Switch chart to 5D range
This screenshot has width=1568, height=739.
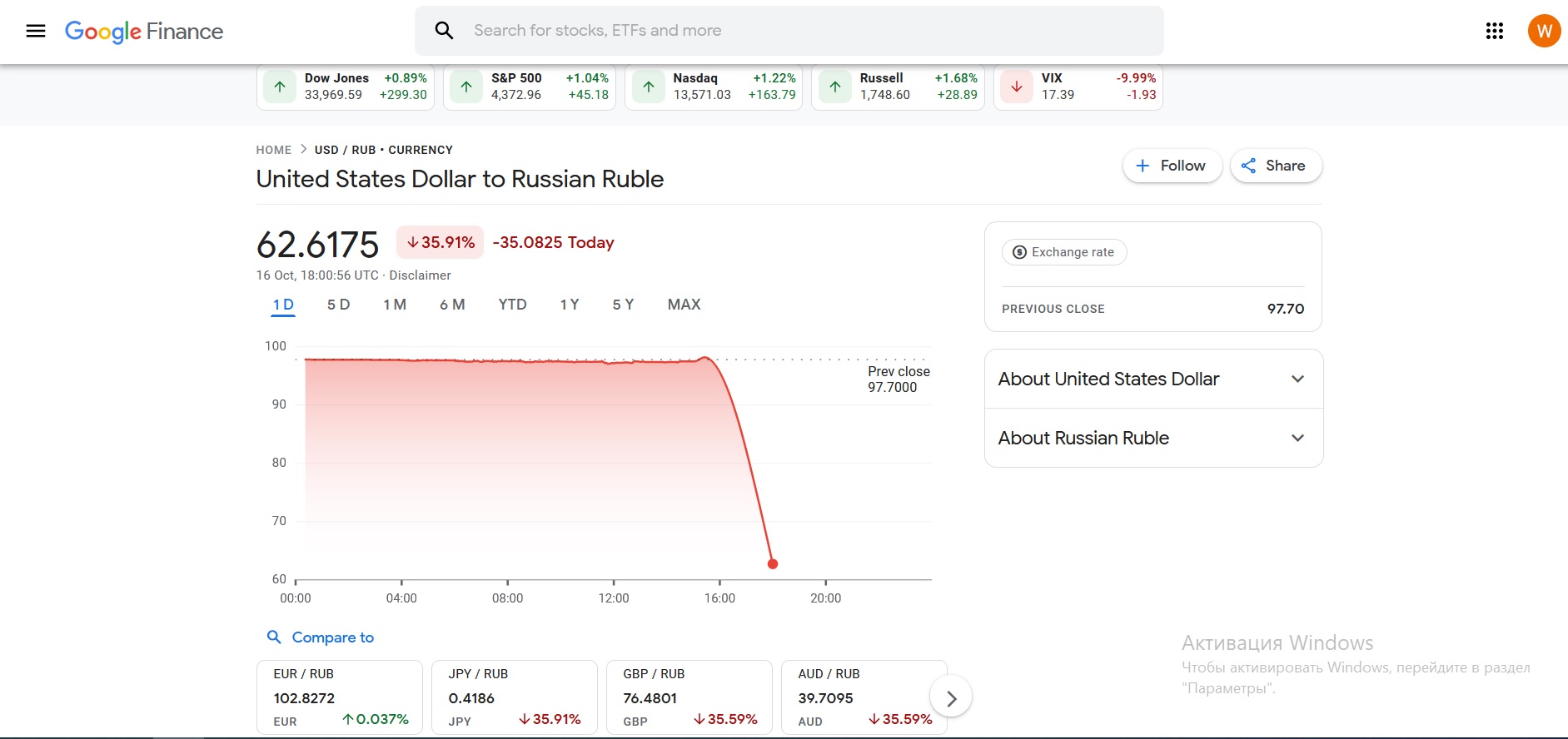click(338, 305)
